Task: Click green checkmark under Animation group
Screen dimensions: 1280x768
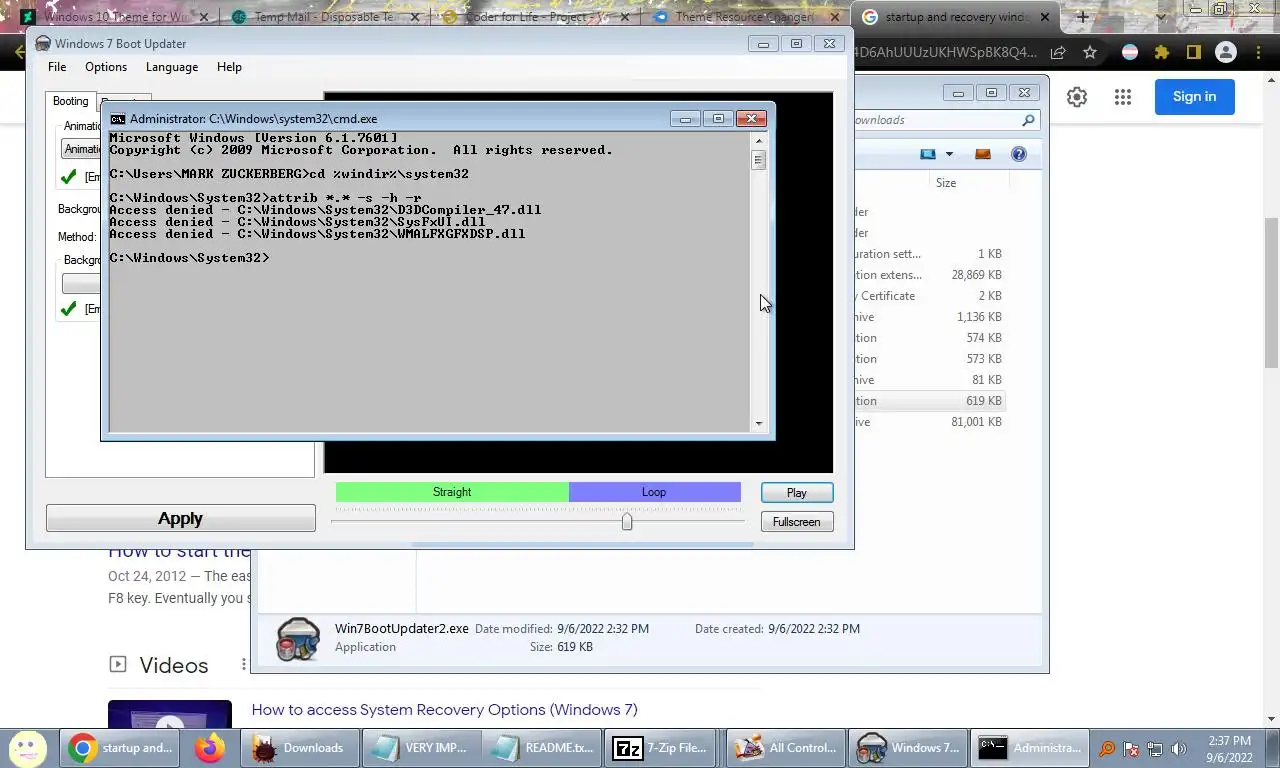Action: [68, 177]
